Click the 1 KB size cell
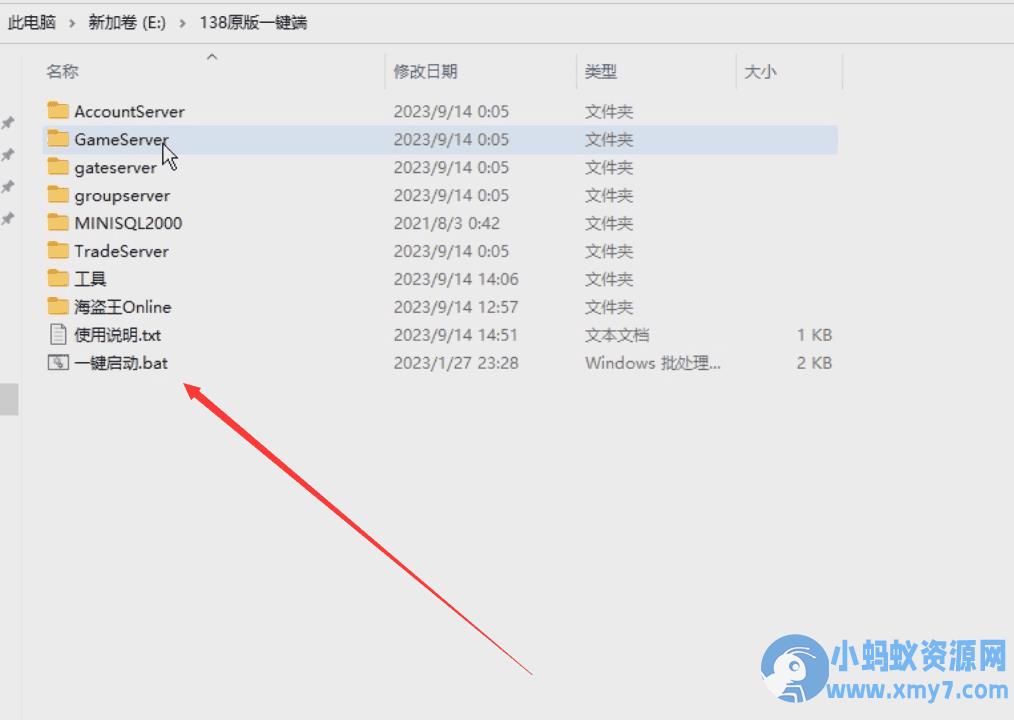 [814, 334]
